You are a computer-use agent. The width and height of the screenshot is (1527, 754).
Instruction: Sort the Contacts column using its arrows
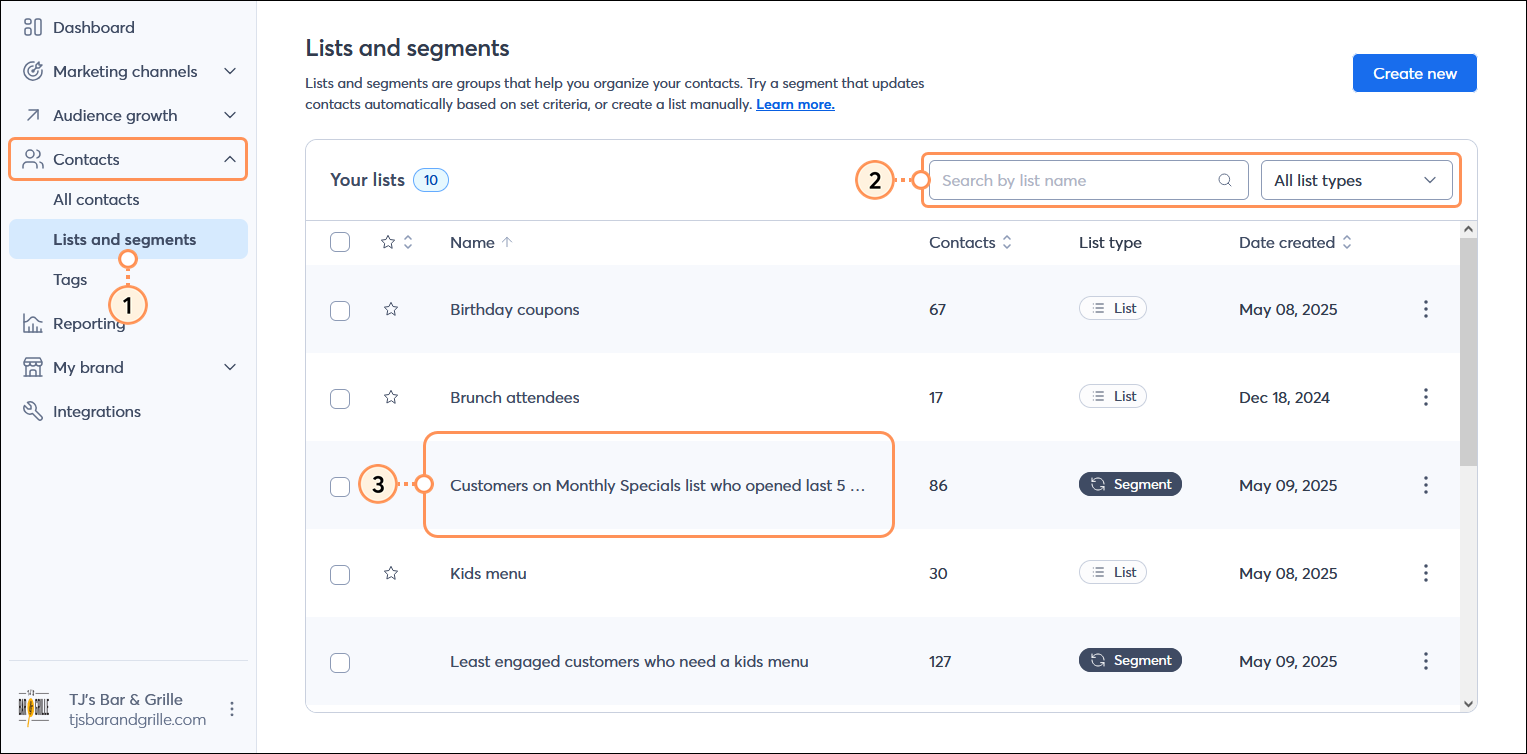pos(1007,242)
